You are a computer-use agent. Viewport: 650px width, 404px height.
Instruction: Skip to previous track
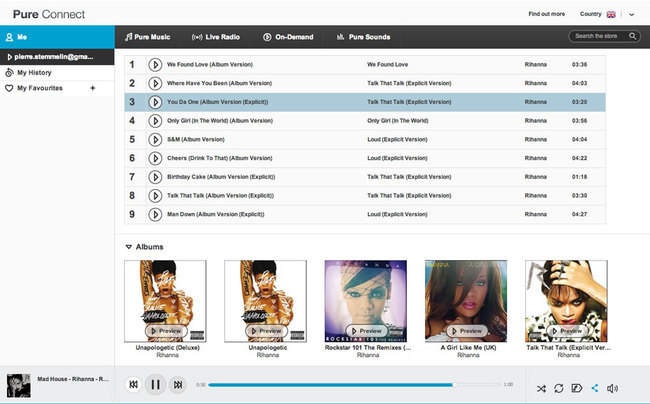[x=133, y=385]
